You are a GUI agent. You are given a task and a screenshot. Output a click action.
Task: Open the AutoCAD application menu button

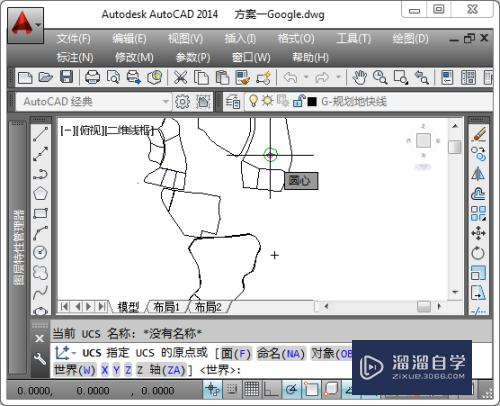[26, 25]
